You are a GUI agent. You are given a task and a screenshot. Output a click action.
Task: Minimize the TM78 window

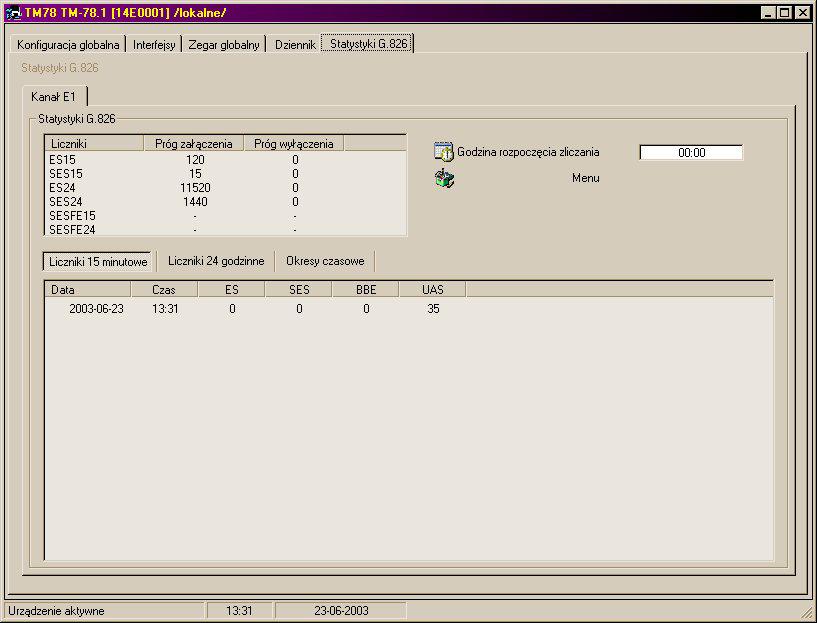(x=768, y=13)
